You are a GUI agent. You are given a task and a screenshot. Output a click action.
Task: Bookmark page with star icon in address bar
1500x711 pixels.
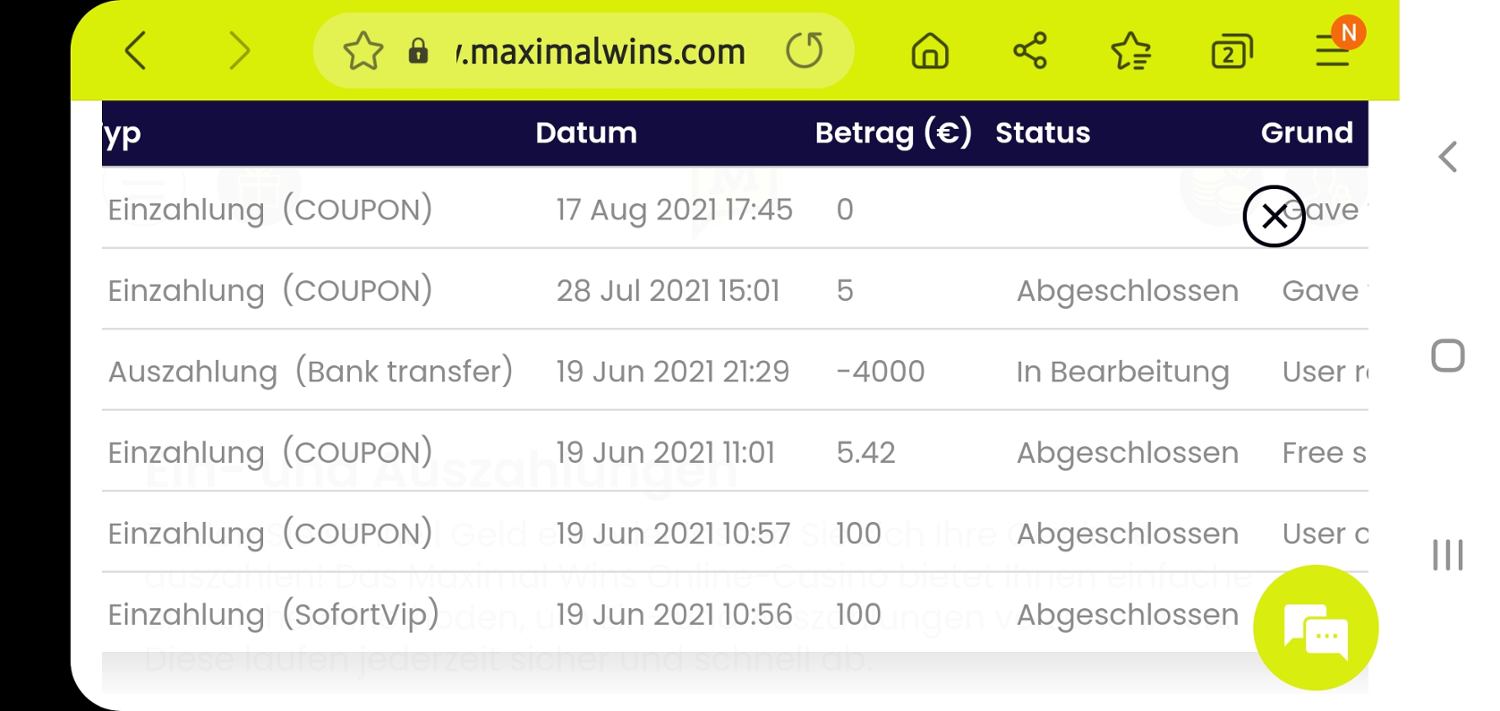363,51
